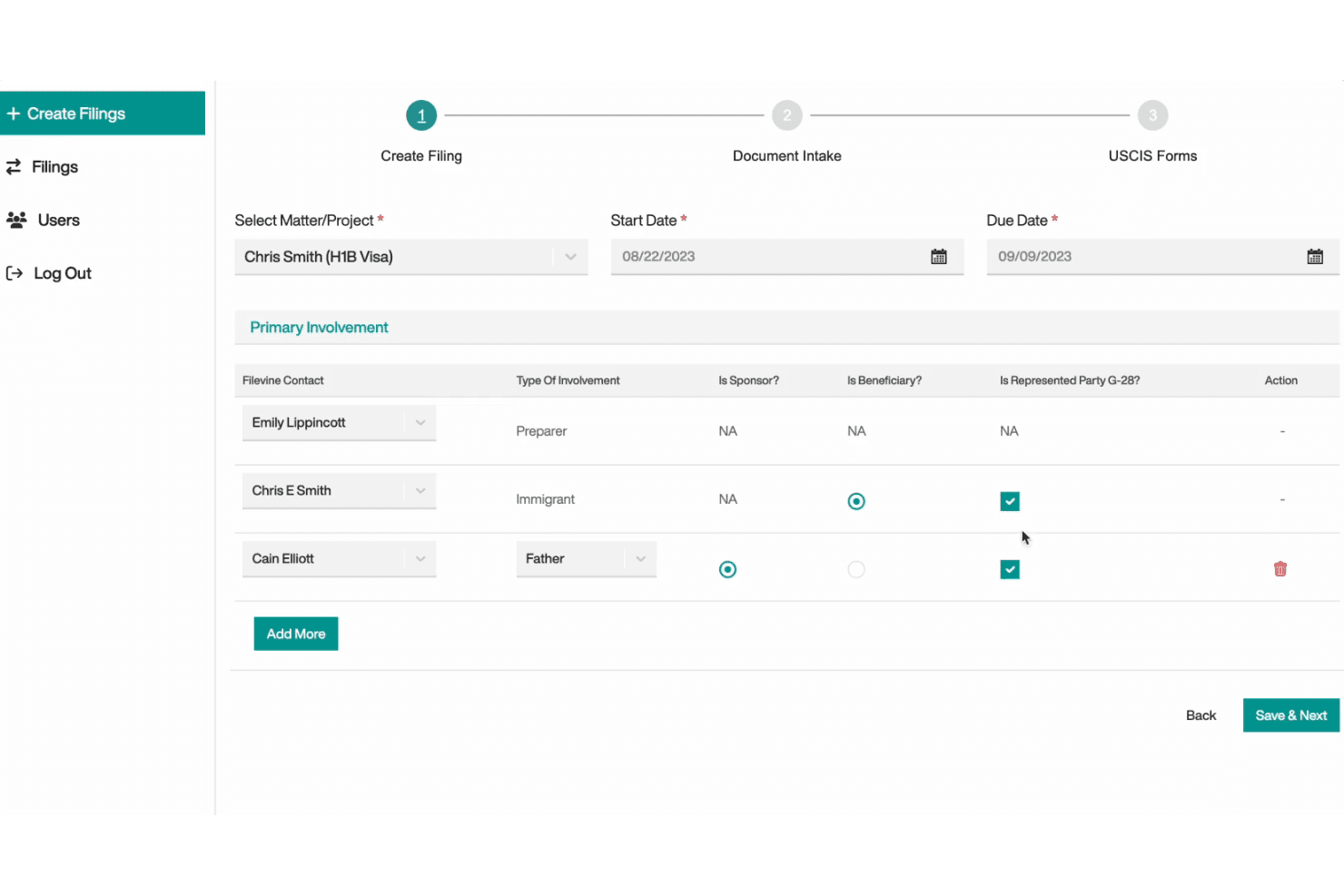
Task: Open the Emily Lippincott contact dropdown
Action: (x=339, y=423)
